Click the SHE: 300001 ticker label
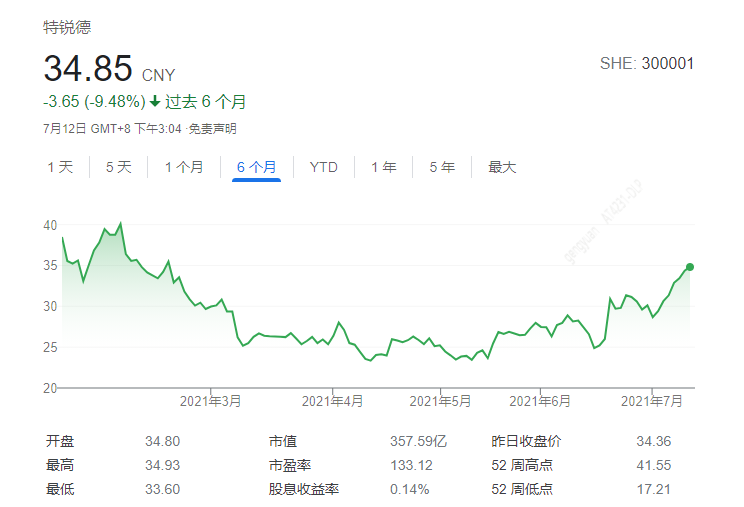The width and height of the screenshot is (744, 507). click(646, 64)
